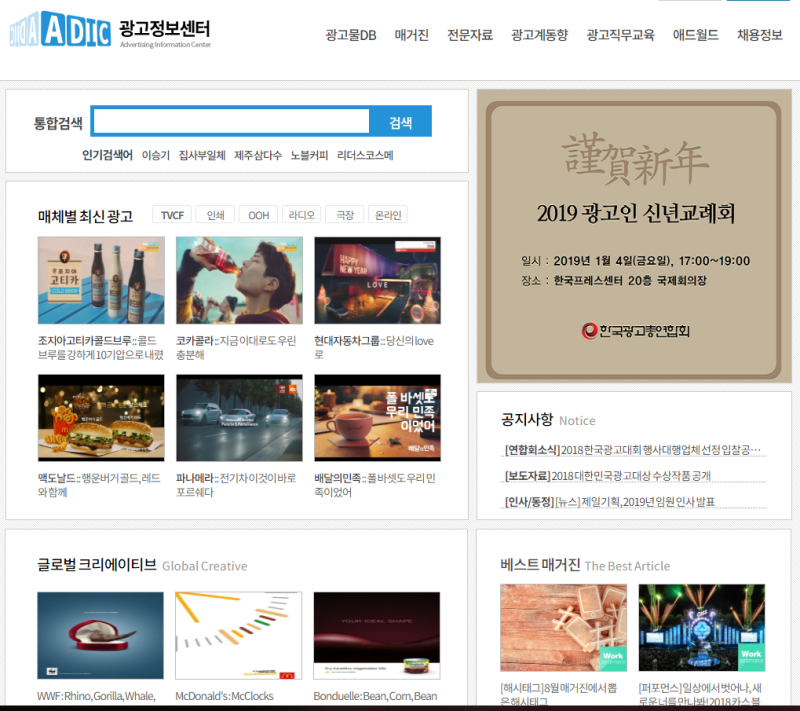The width and height of the screenshot is (800, 711).
Task: Focus the 통합검색 search input field
Action: pyautogui.click(x=231, y=121)
